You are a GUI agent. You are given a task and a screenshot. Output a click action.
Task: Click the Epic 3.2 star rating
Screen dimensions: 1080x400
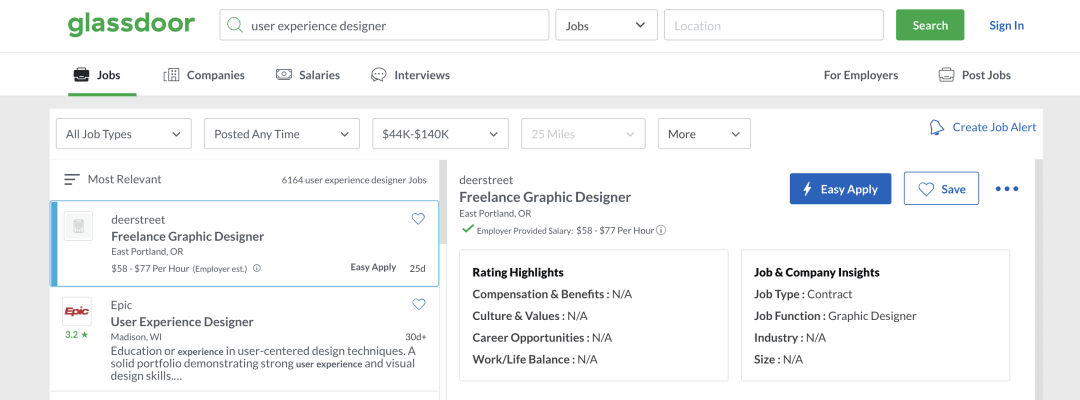tap(76, 335)
